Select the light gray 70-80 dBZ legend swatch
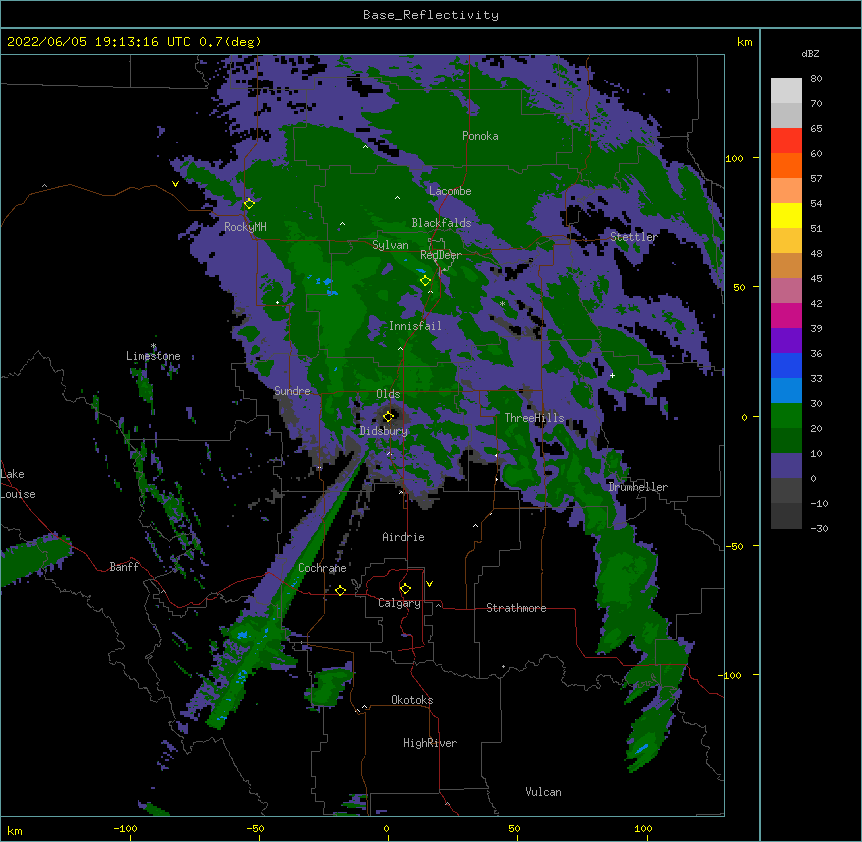 point(786,91)
